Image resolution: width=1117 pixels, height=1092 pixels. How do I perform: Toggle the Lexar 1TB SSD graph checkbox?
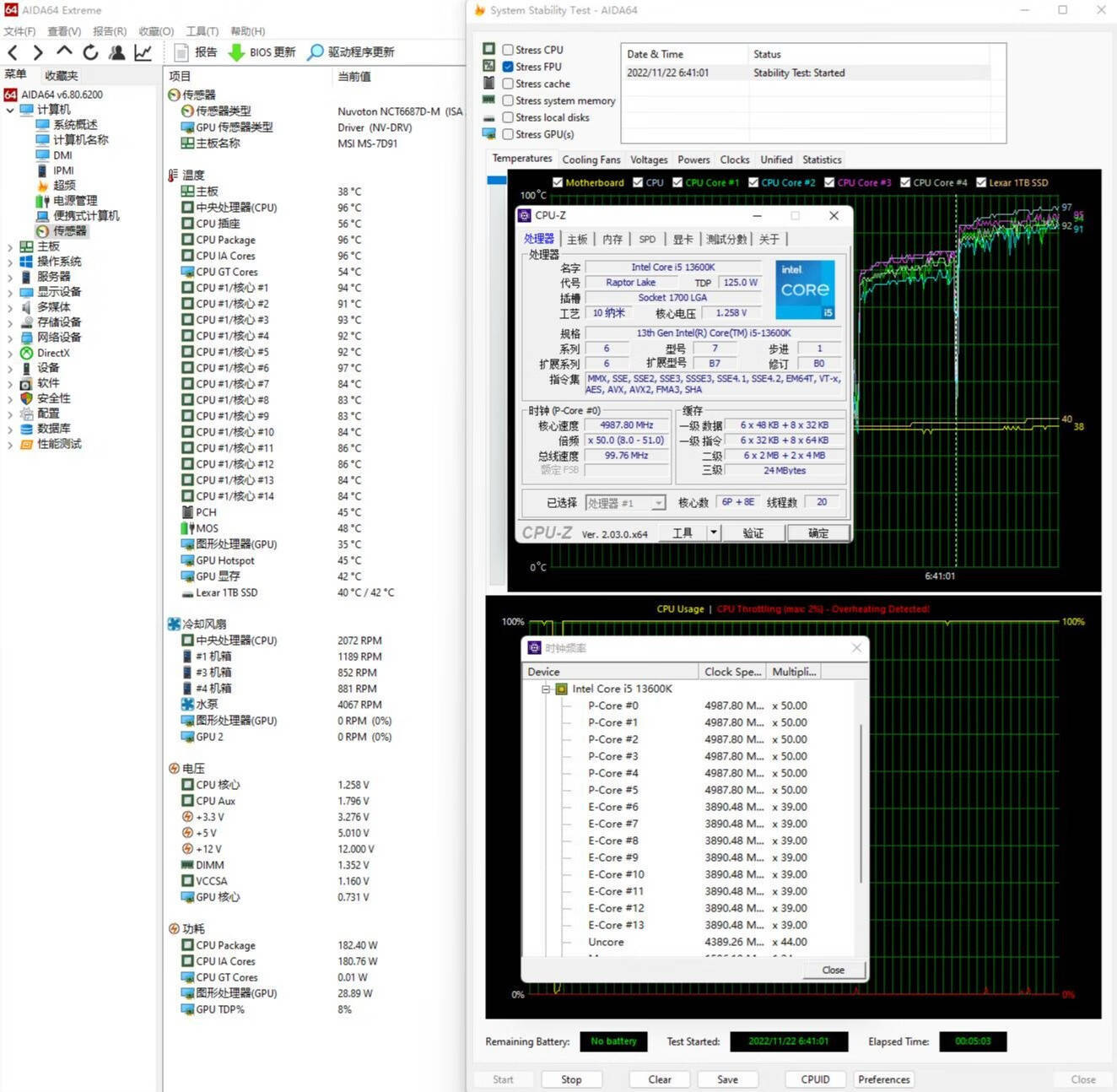pos(981,182)
